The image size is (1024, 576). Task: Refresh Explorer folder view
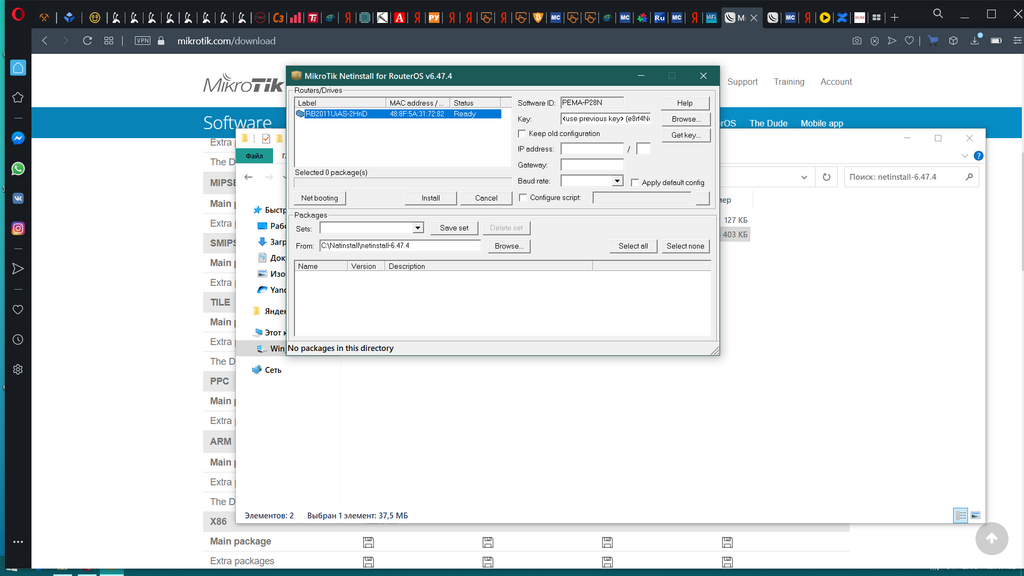826,177
